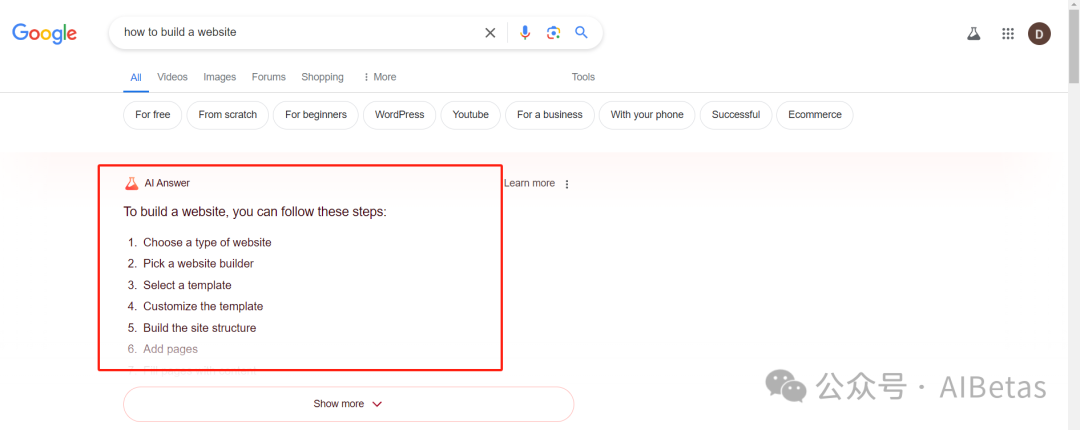Screen dimensions: 1080x430
Task: Expand the AI answer with Show more
Action: coord(348,404)
